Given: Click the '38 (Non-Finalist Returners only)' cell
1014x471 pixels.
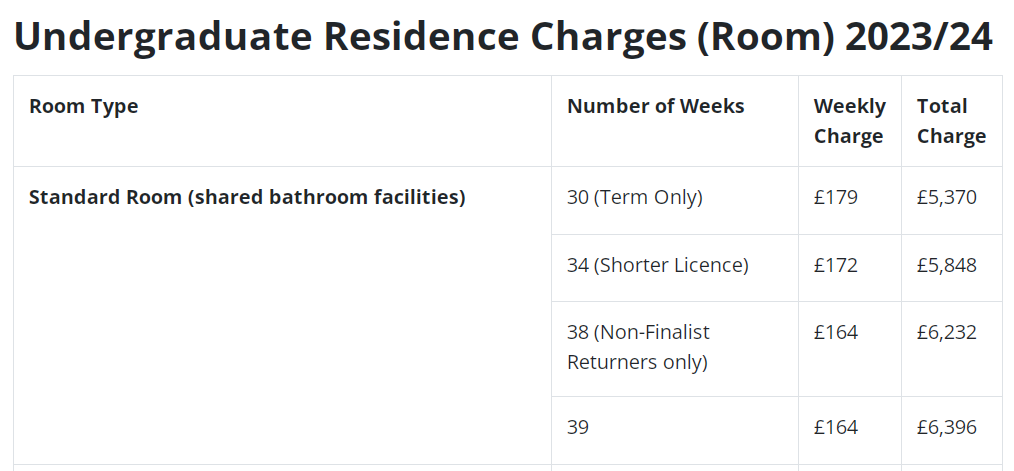Looking at the screenshot, I should [x=638, y=347].
